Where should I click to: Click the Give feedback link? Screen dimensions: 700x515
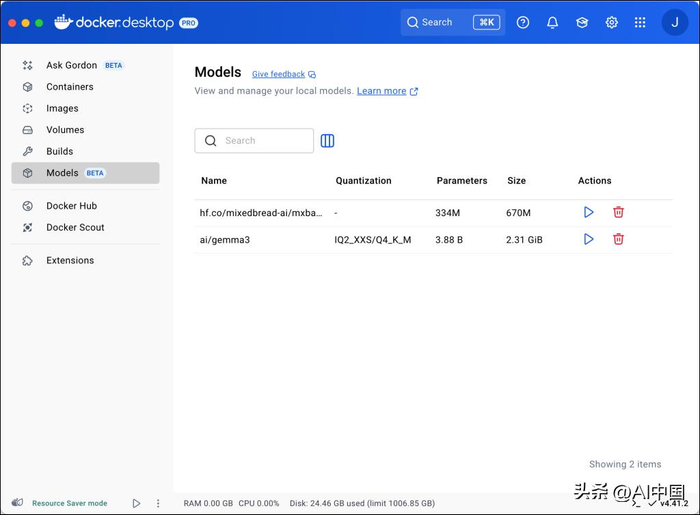coord(279,74)
